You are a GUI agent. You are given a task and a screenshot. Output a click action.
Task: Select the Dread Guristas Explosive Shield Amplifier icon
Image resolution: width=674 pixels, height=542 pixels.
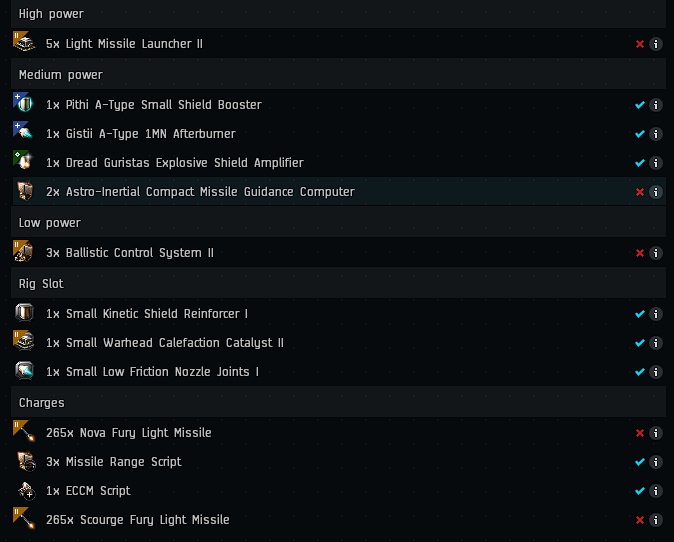(x=24, y=161)
